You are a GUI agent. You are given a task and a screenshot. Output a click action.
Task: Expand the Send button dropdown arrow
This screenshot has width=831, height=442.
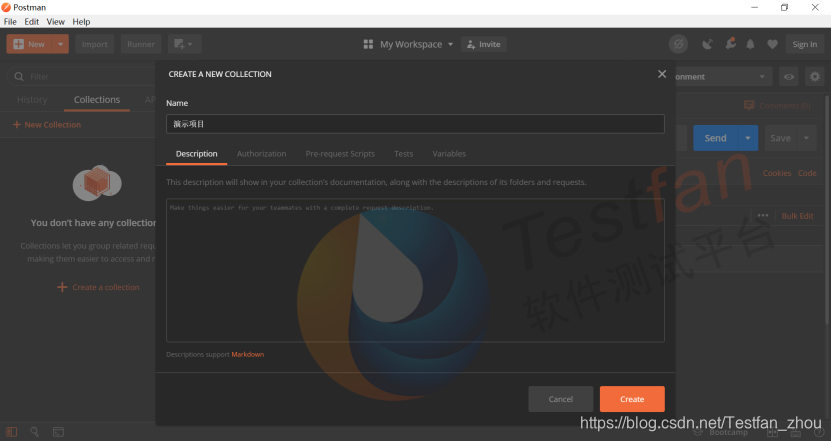(748, 138)
